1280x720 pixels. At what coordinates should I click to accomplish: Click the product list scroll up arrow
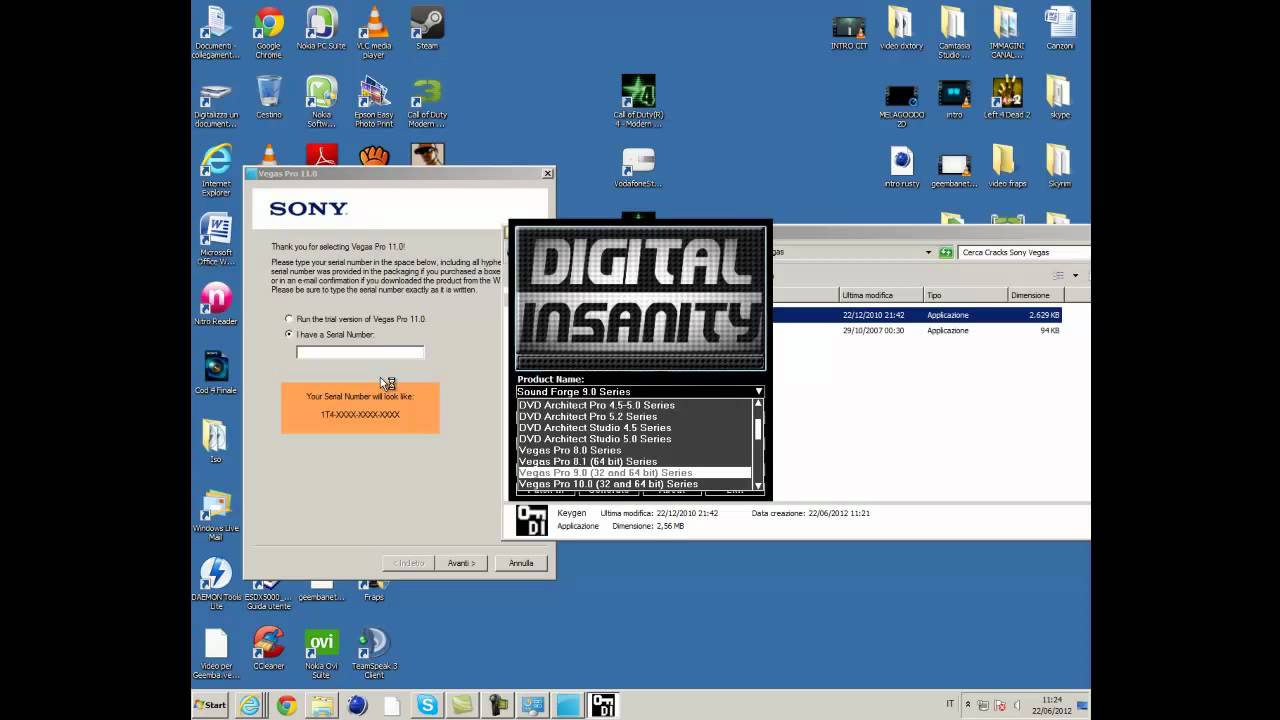(x=758, y=403)
